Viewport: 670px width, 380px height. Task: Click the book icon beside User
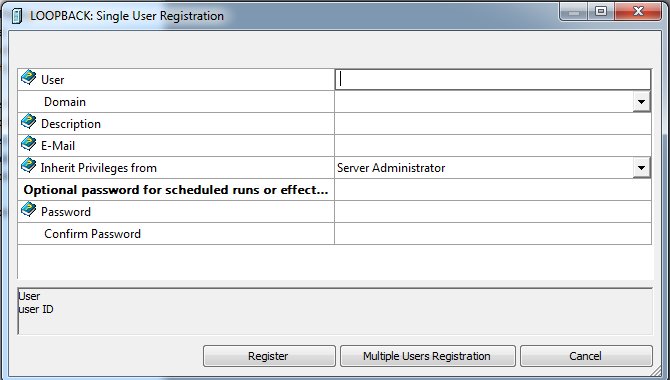pos(28,78)
